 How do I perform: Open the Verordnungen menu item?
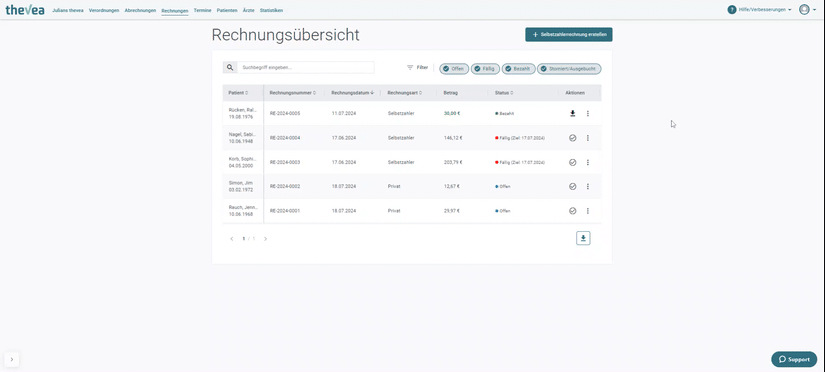coord(104,10)
